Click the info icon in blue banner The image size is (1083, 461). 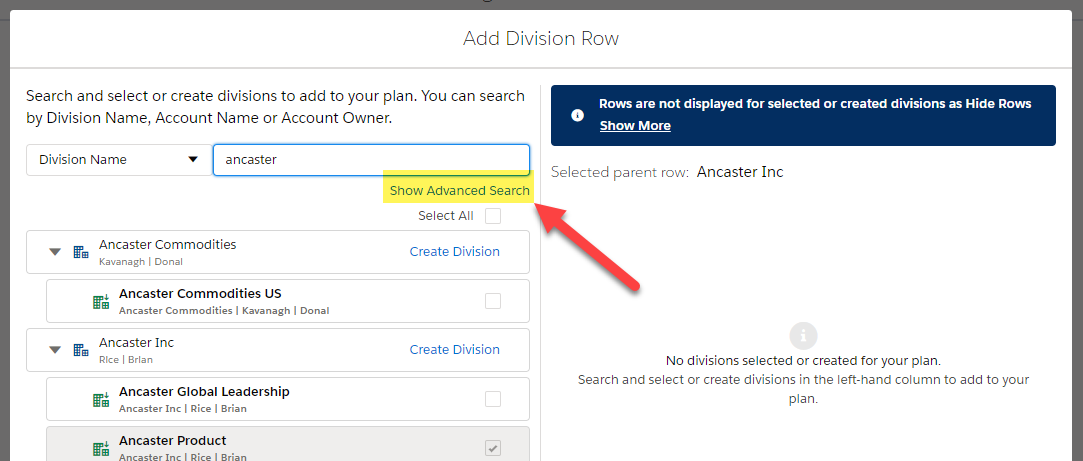577,115
